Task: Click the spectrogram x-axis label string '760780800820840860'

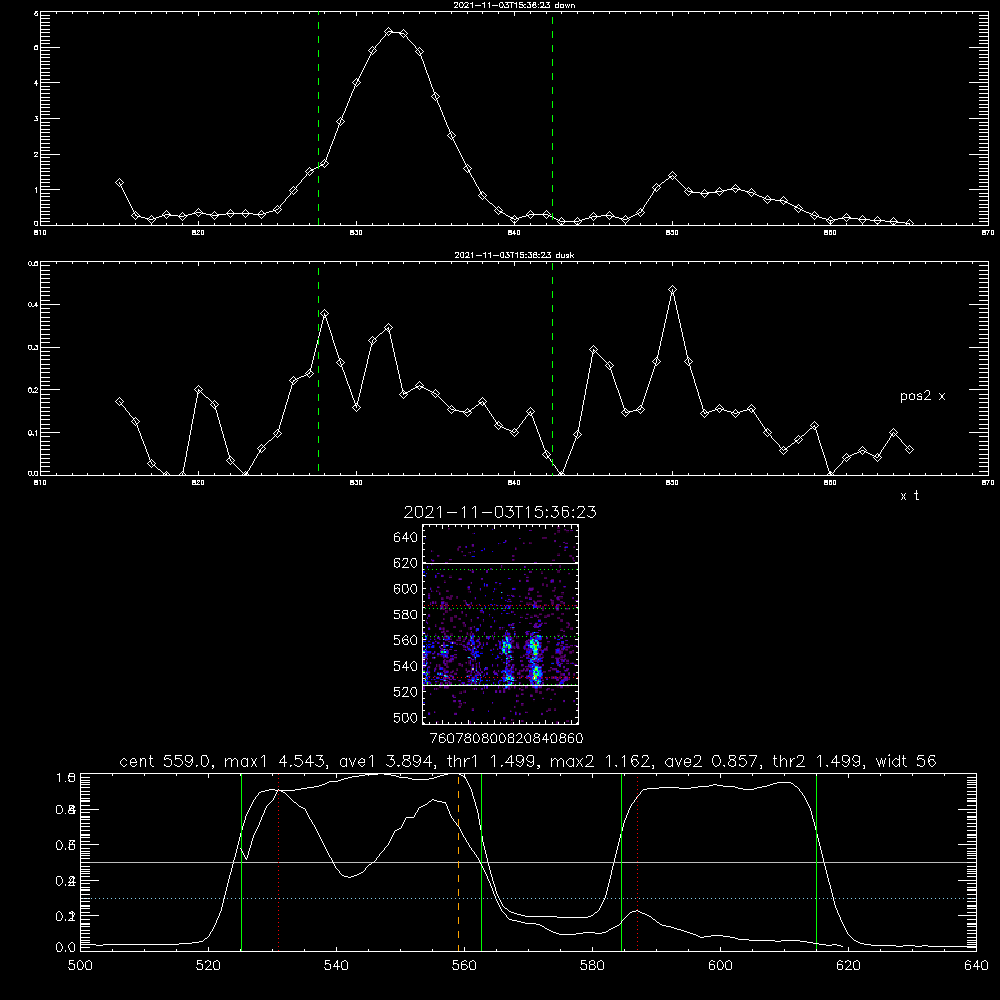Action: coord(506,738)
